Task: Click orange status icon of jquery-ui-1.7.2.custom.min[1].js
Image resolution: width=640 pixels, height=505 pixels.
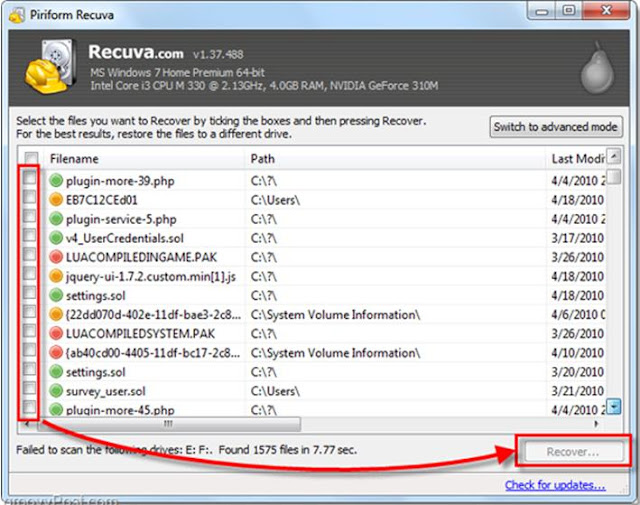Action: (56, 276)
